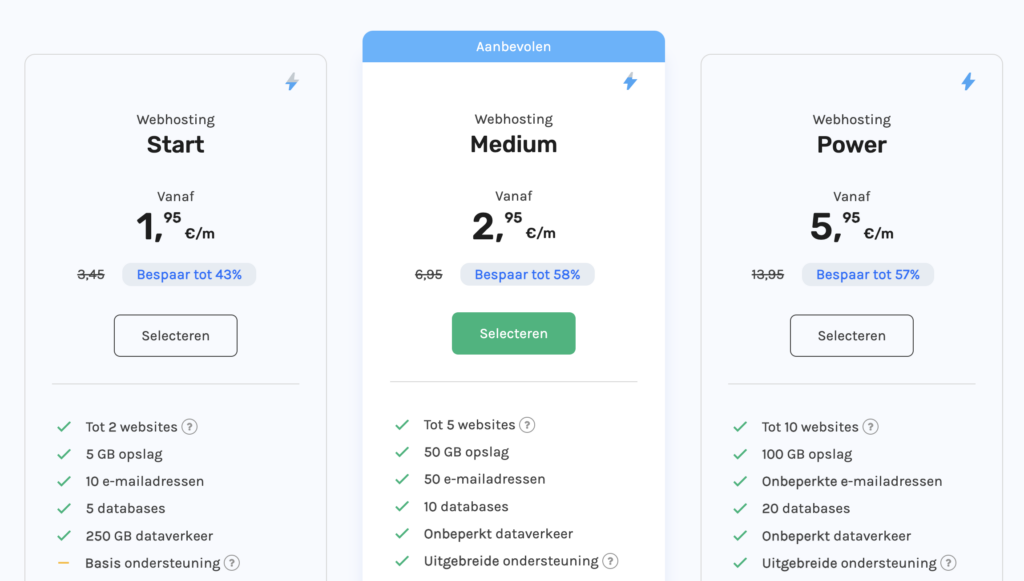
Task: Click the yellow dash beside 'Basis ondersteuning'
Action: (x=64, y=563)
